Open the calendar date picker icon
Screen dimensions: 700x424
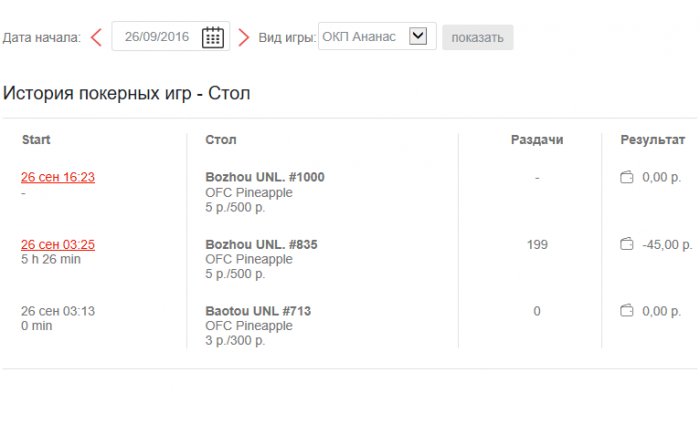click(212, 38)
